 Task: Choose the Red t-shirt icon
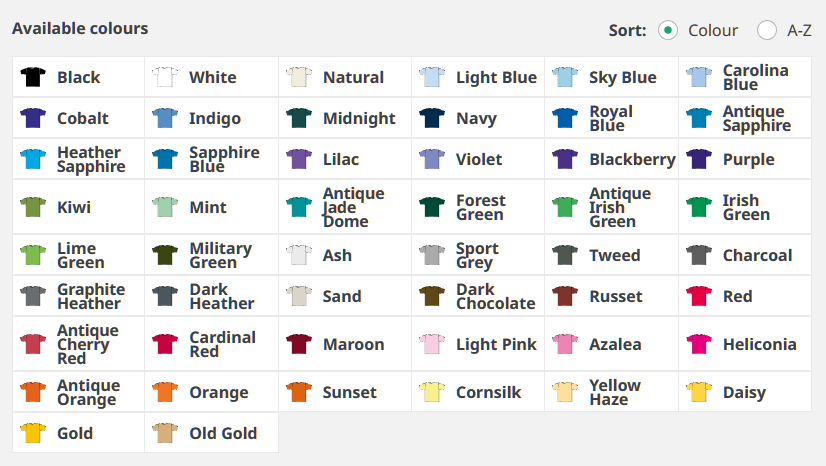click(x=698, y=296)
